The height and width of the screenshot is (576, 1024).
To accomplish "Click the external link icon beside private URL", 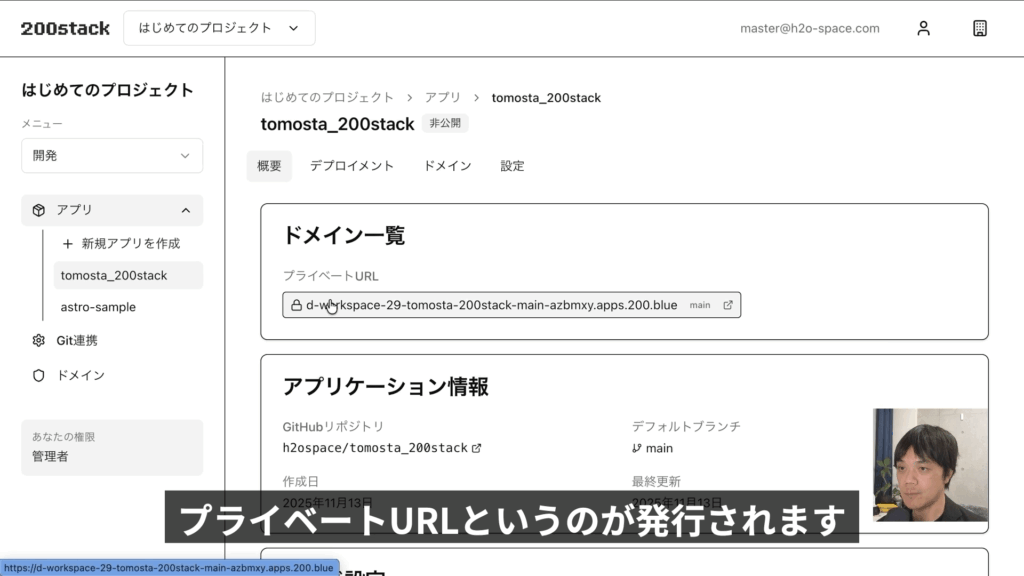I will tap(728, 305).
